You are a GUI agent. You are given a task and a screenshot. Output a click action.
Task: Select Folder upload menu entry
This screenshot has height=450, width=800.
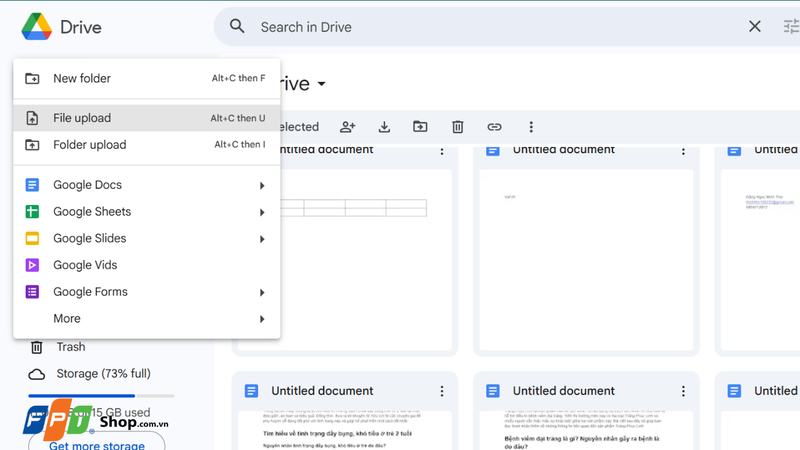click(x=147, y=144)
